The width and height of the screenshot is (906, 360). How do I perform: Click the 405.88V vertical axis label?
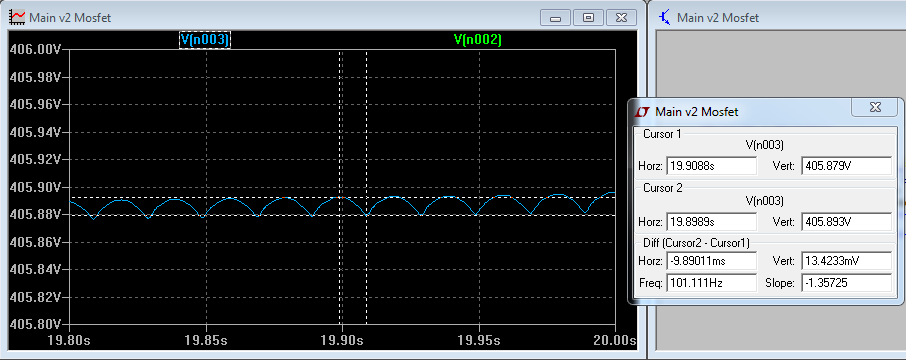(x=36, y=214)
